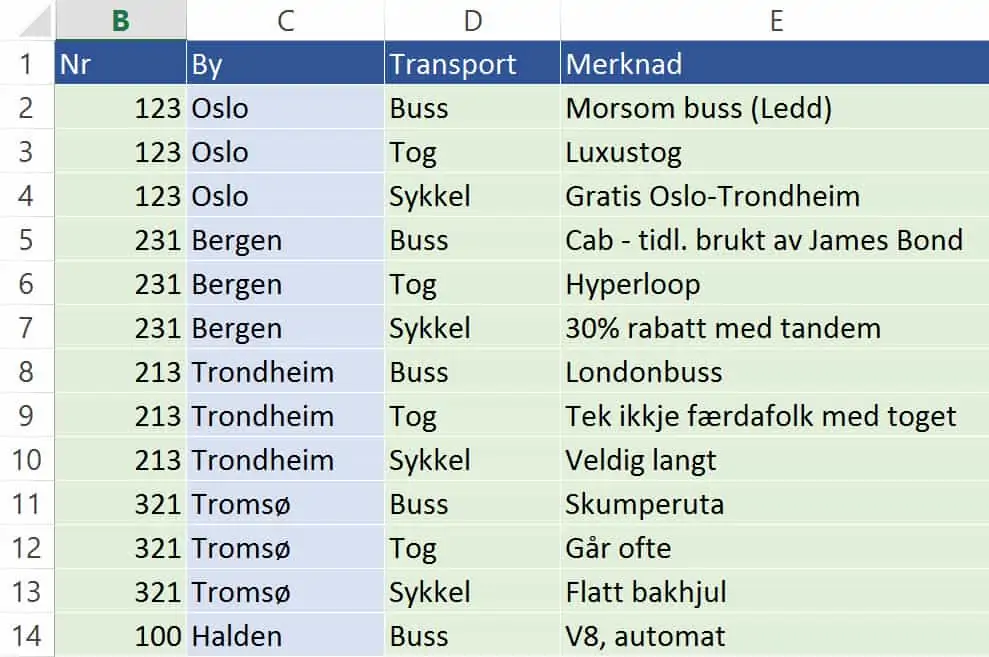Image resolution: width=989 pixels, height=657 pixels.
Task: Select column D header
Action: (472, 20)
